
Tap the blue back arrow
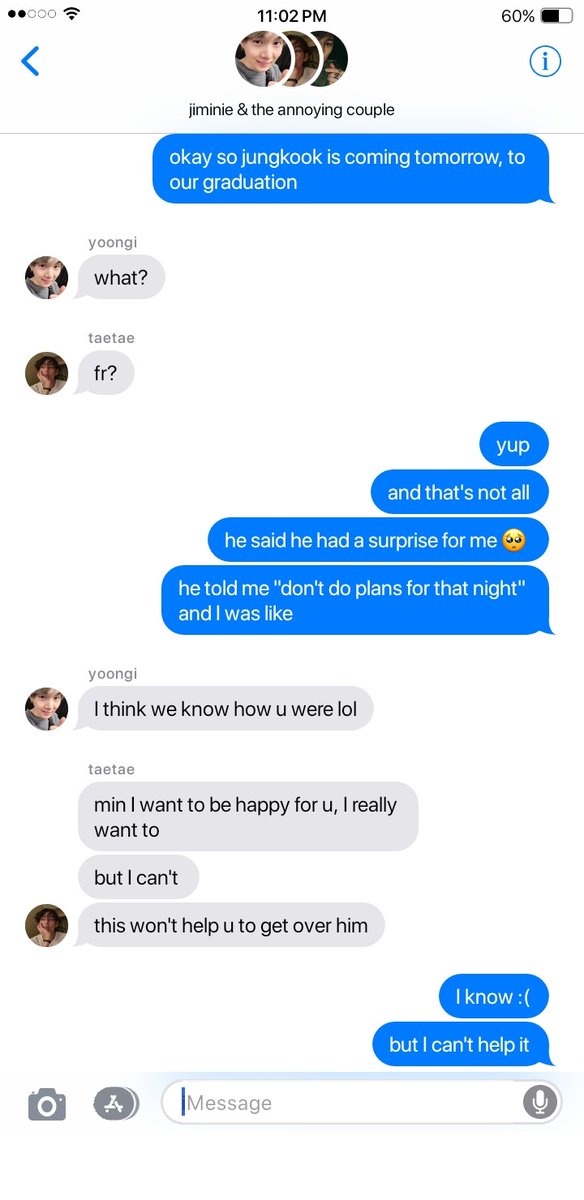pos(30,61)
